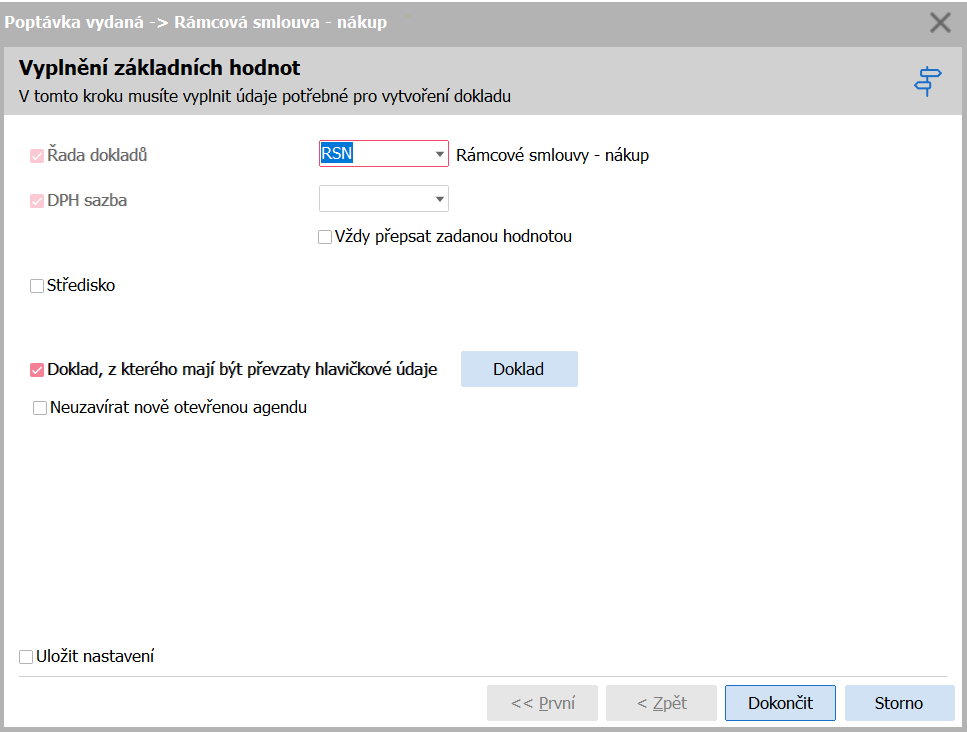This screenshot has width=967, height=732.
Task: Enable Neuzavírat nově otevřenou agendu
Action: (x=40, y=408)
